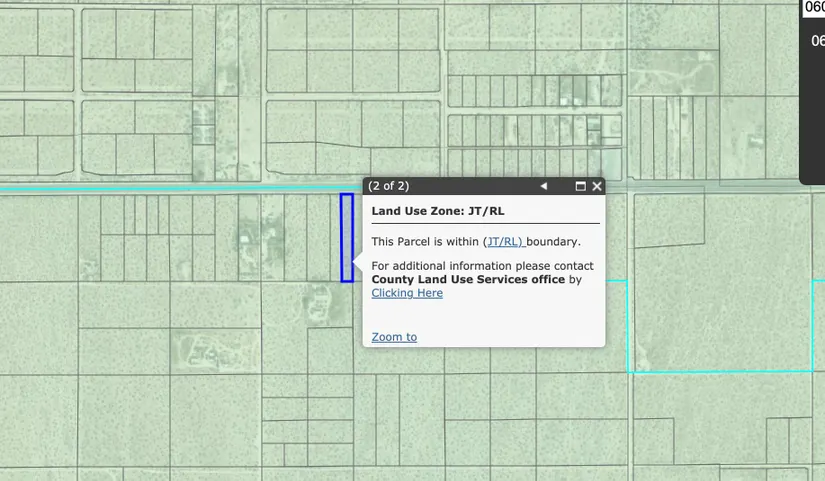Select the blue highlighted parcel
Image resolution: width=825 pixels, height=481 pixels.
click(346, 238)
